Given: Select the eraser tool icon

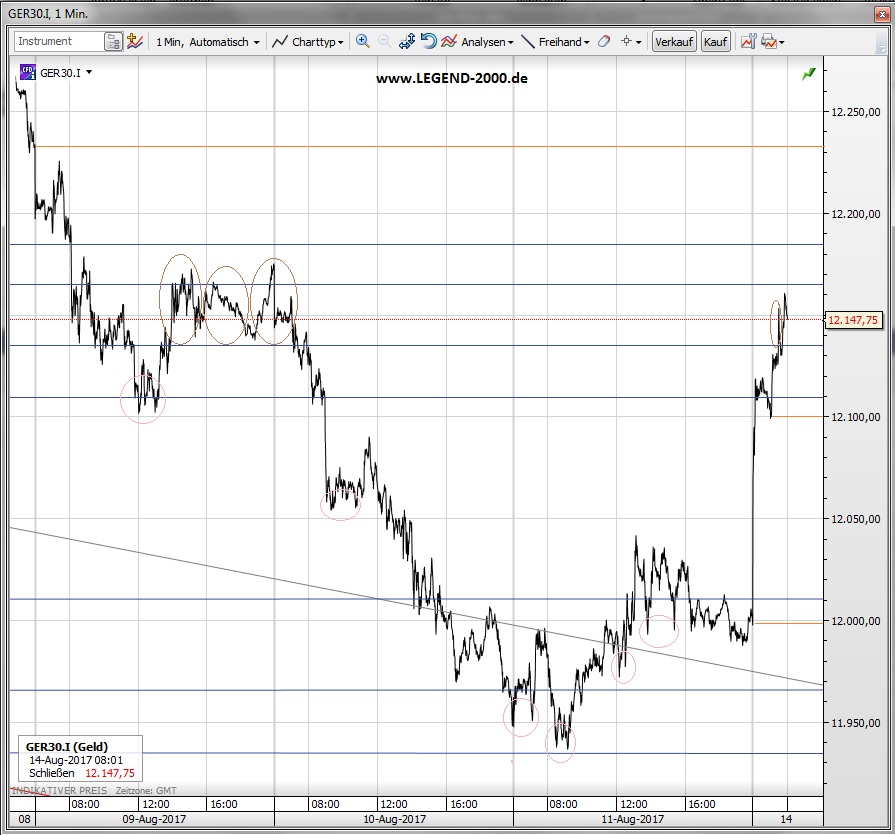Looking at the screenshot, I should pos(604,41).
